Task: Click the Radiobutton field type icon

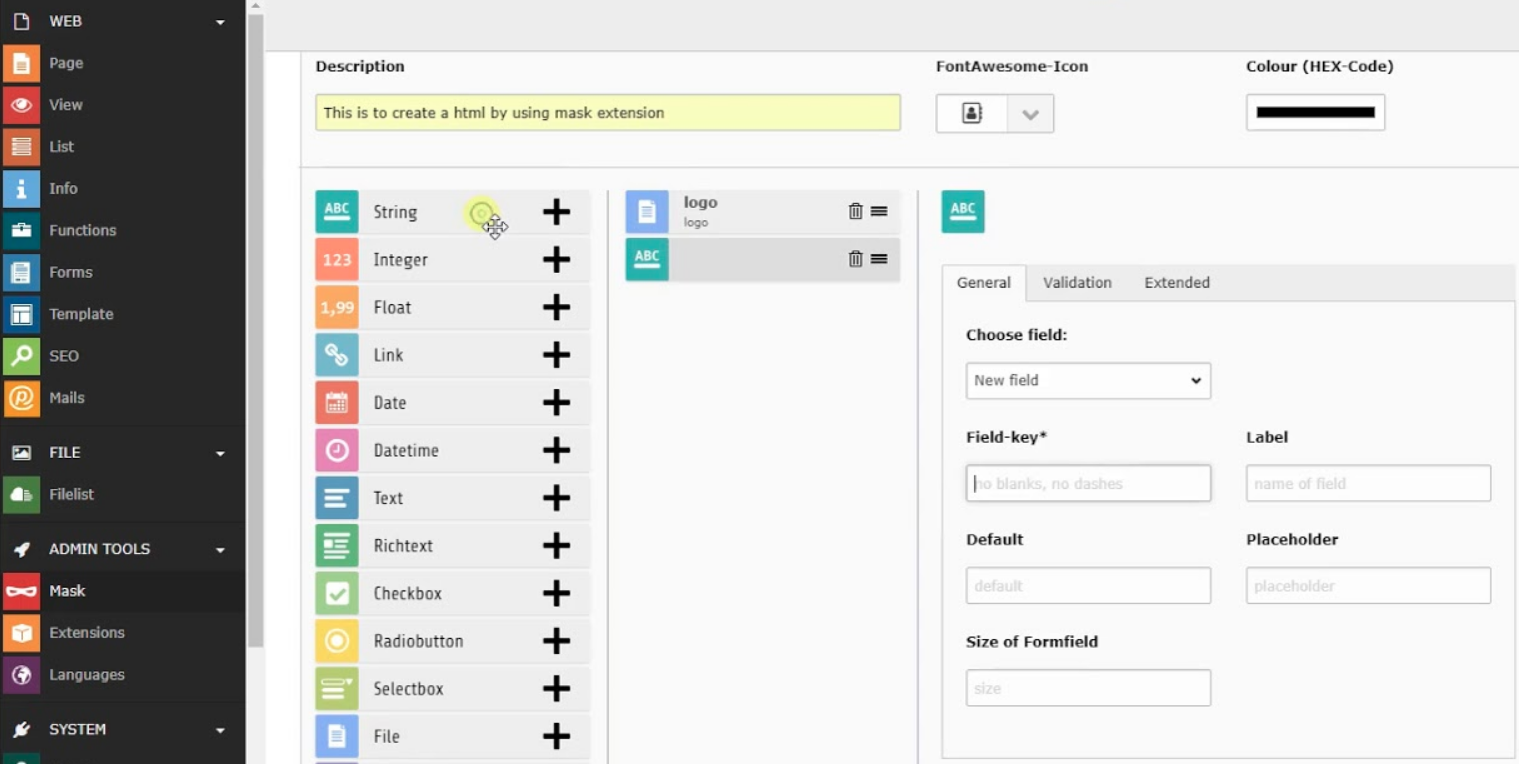Action: [x=337, y=641]
